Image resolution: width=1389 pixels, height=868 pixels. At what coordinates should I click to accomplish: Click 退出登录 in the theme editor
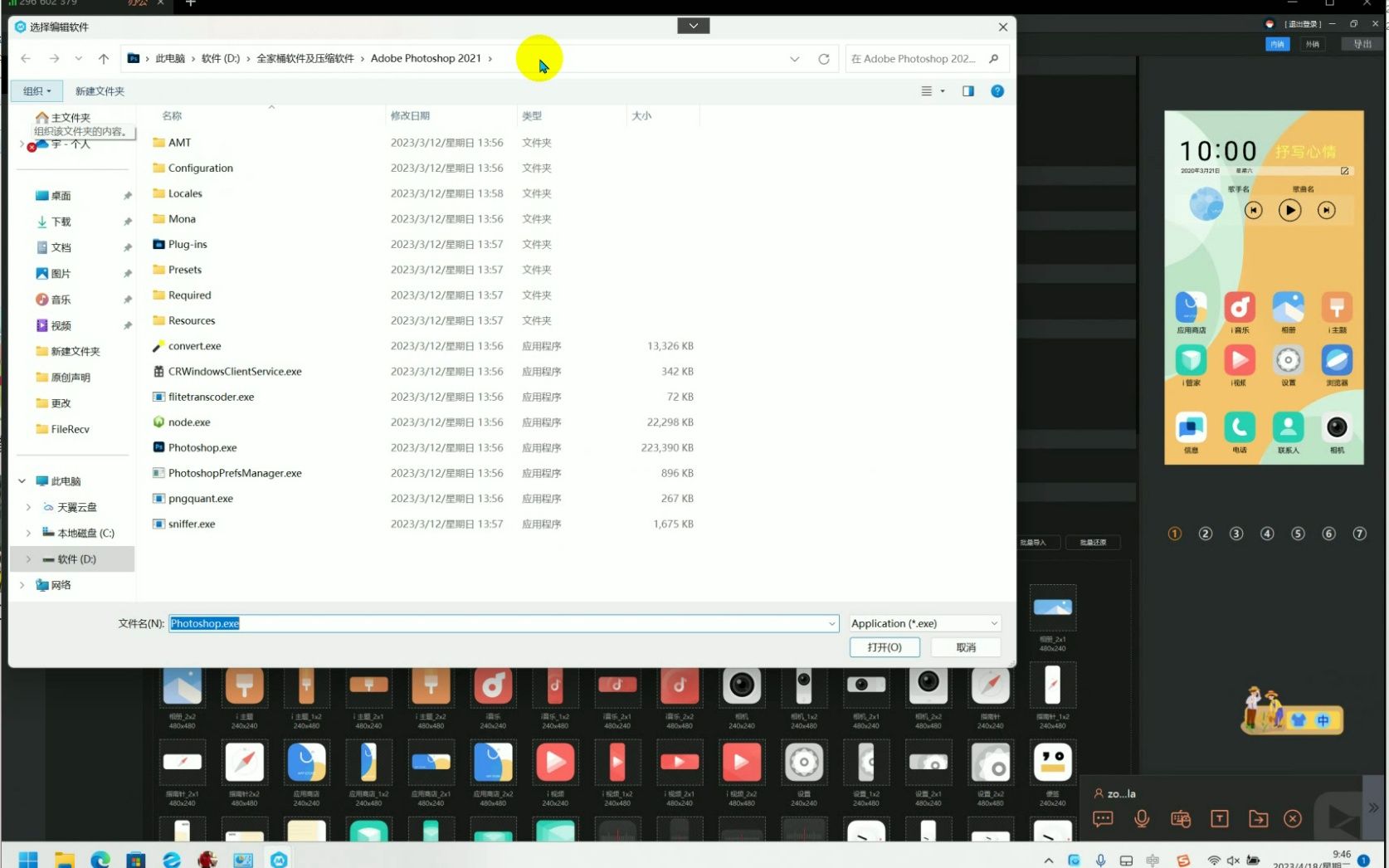1302,24
